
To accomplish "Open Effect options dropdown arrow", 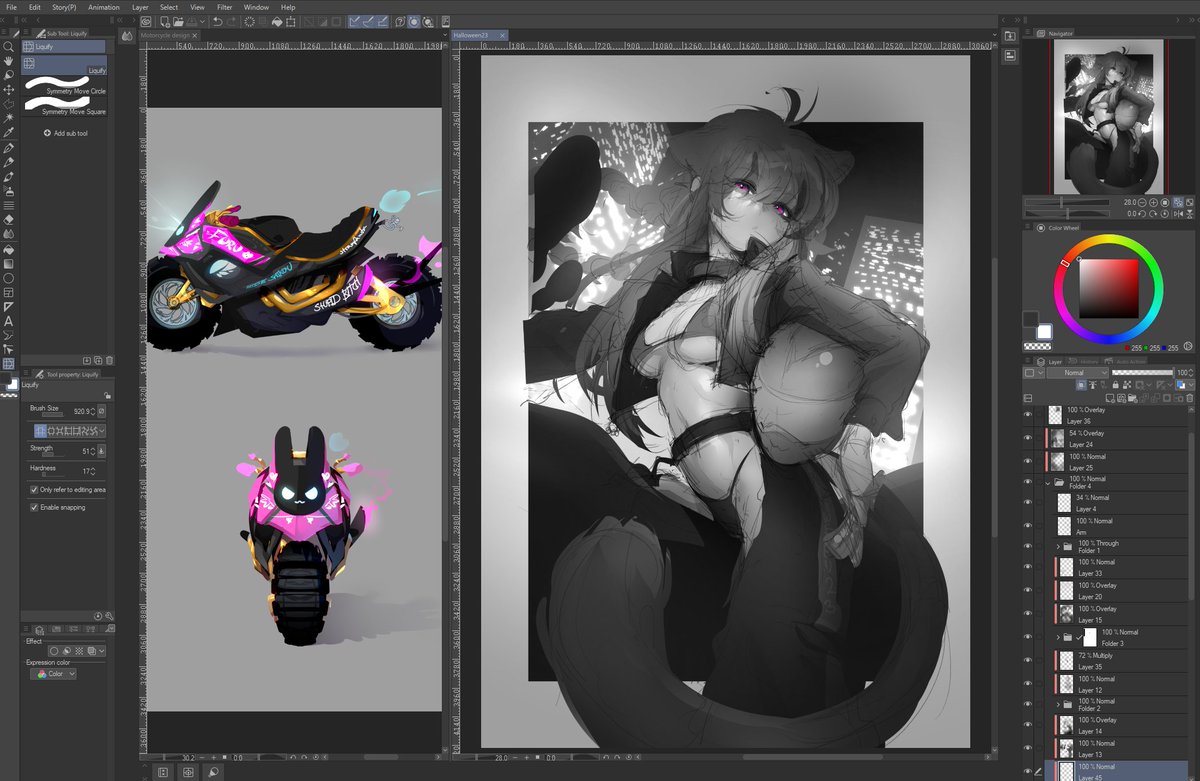I will 101,651.
